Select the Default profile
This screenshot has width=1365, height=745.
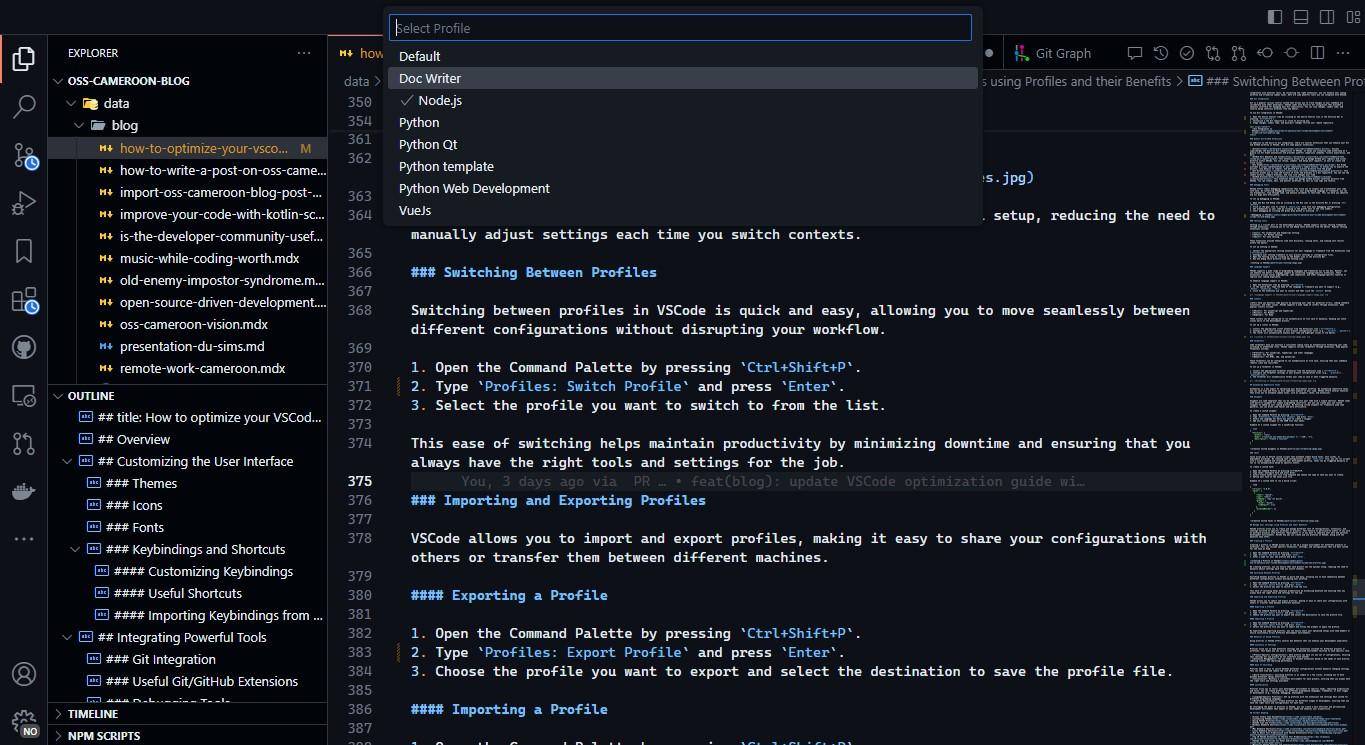click(x=683, y=56)
